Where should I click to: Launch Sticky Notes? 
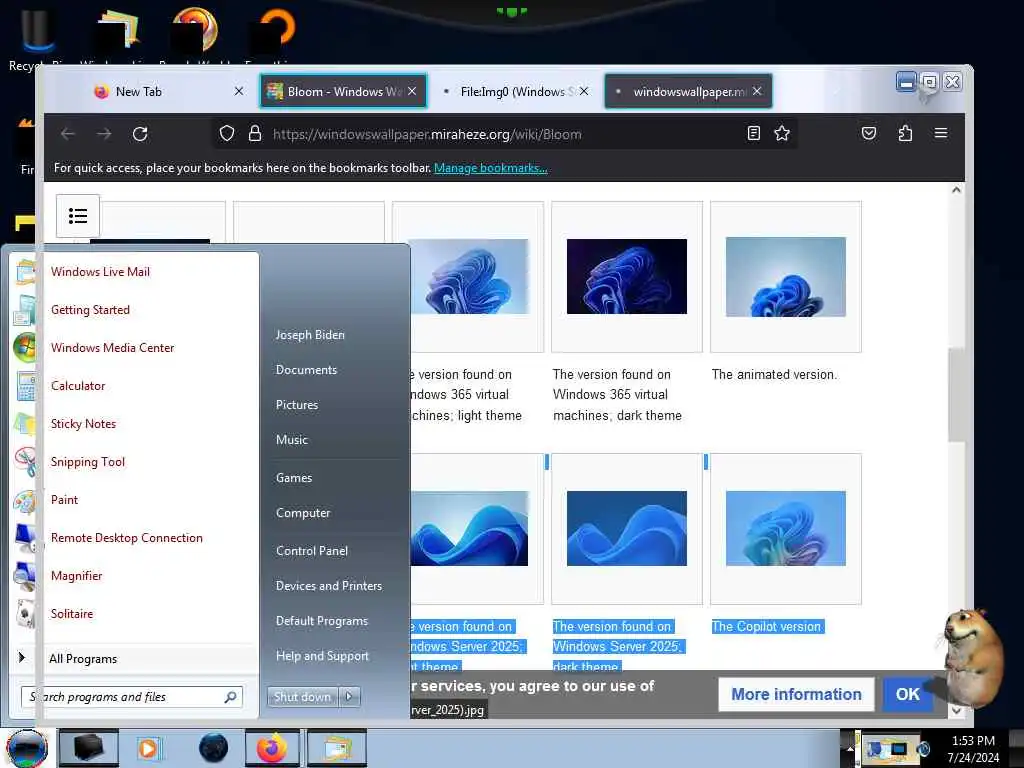(84, 424)
